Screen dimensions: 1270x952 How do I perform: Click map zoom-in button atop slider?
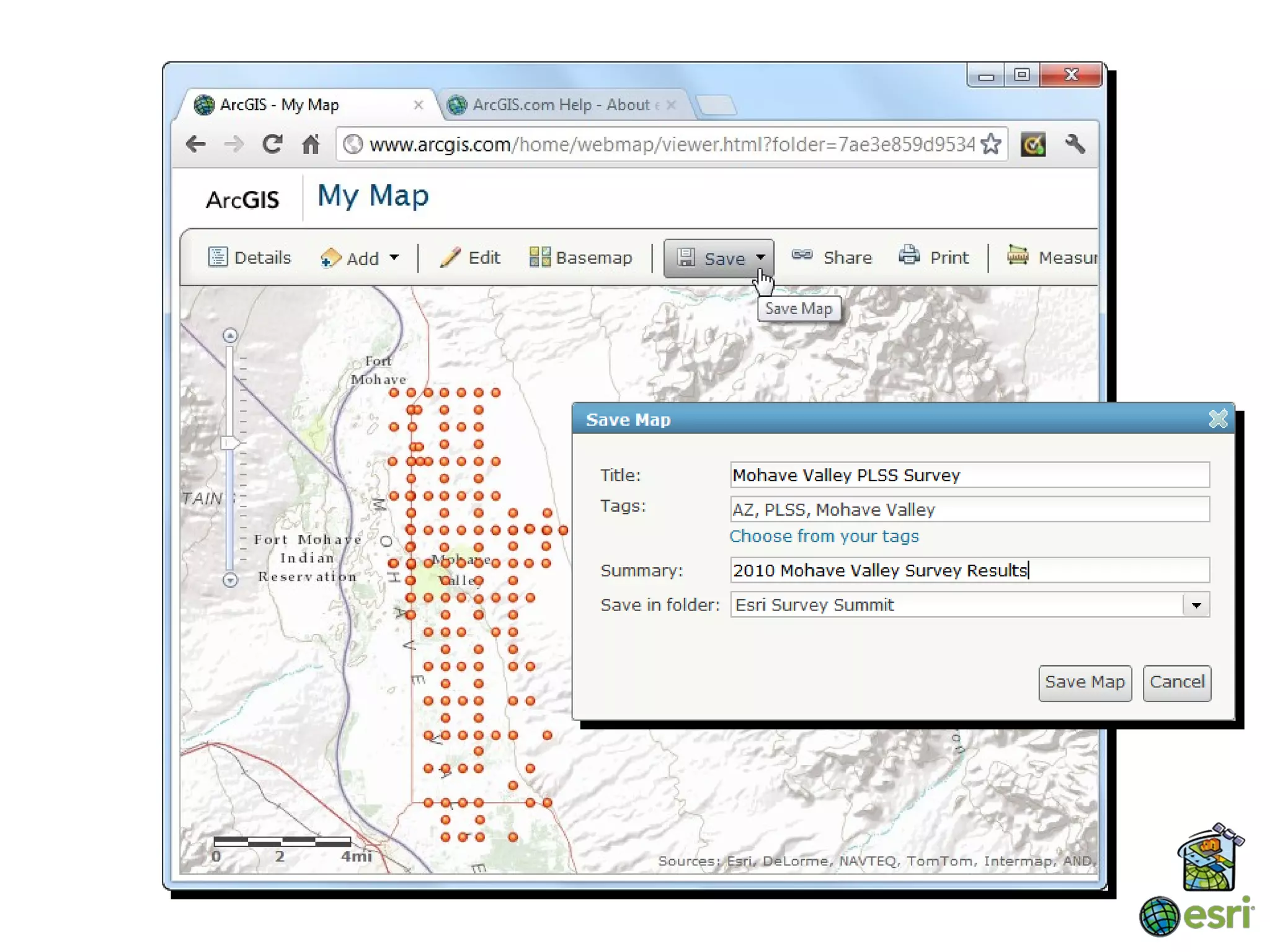tap(230, 335)
